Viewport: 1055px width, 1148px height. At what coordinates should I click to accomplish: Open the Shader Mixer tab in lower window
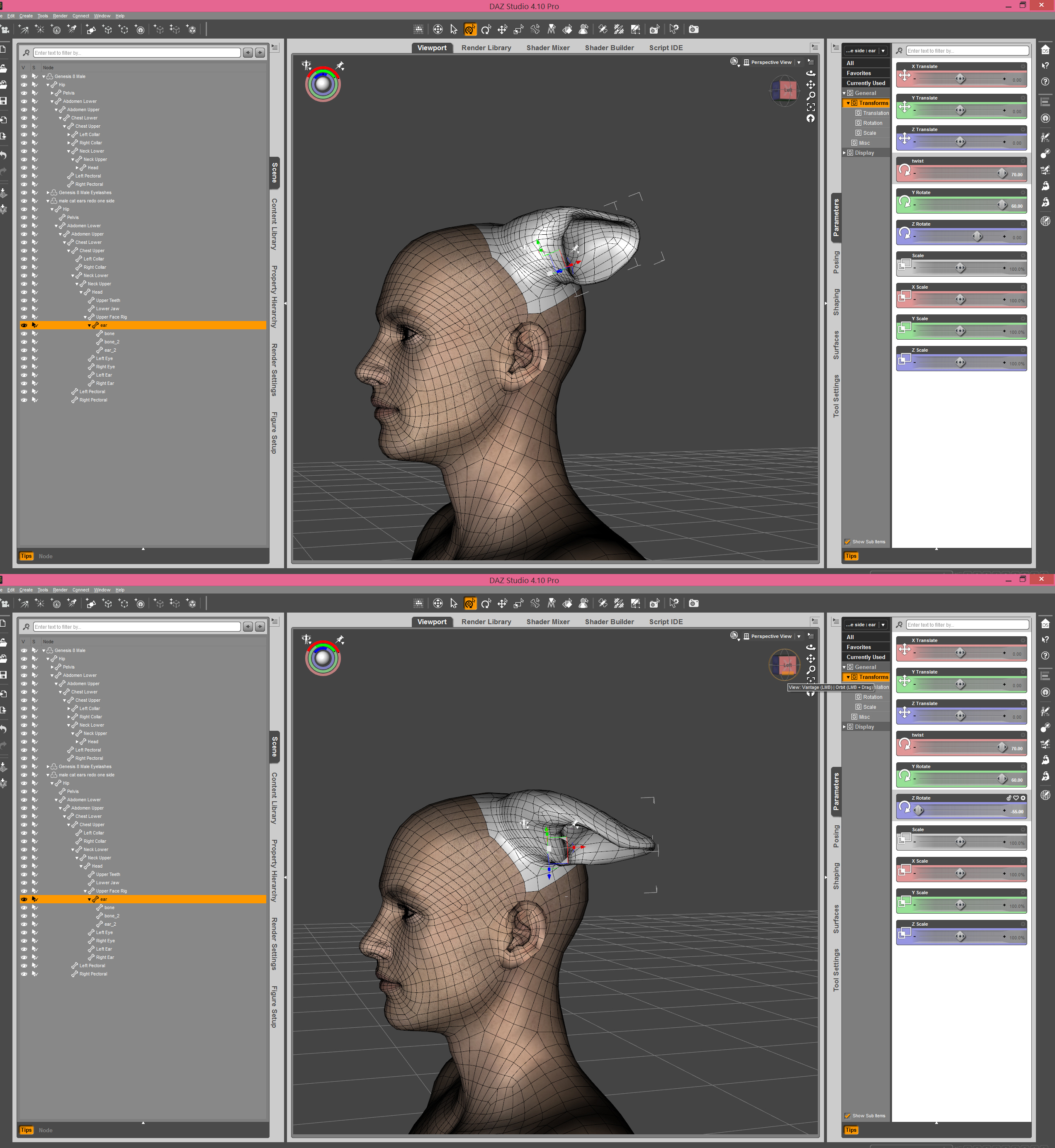547,622
